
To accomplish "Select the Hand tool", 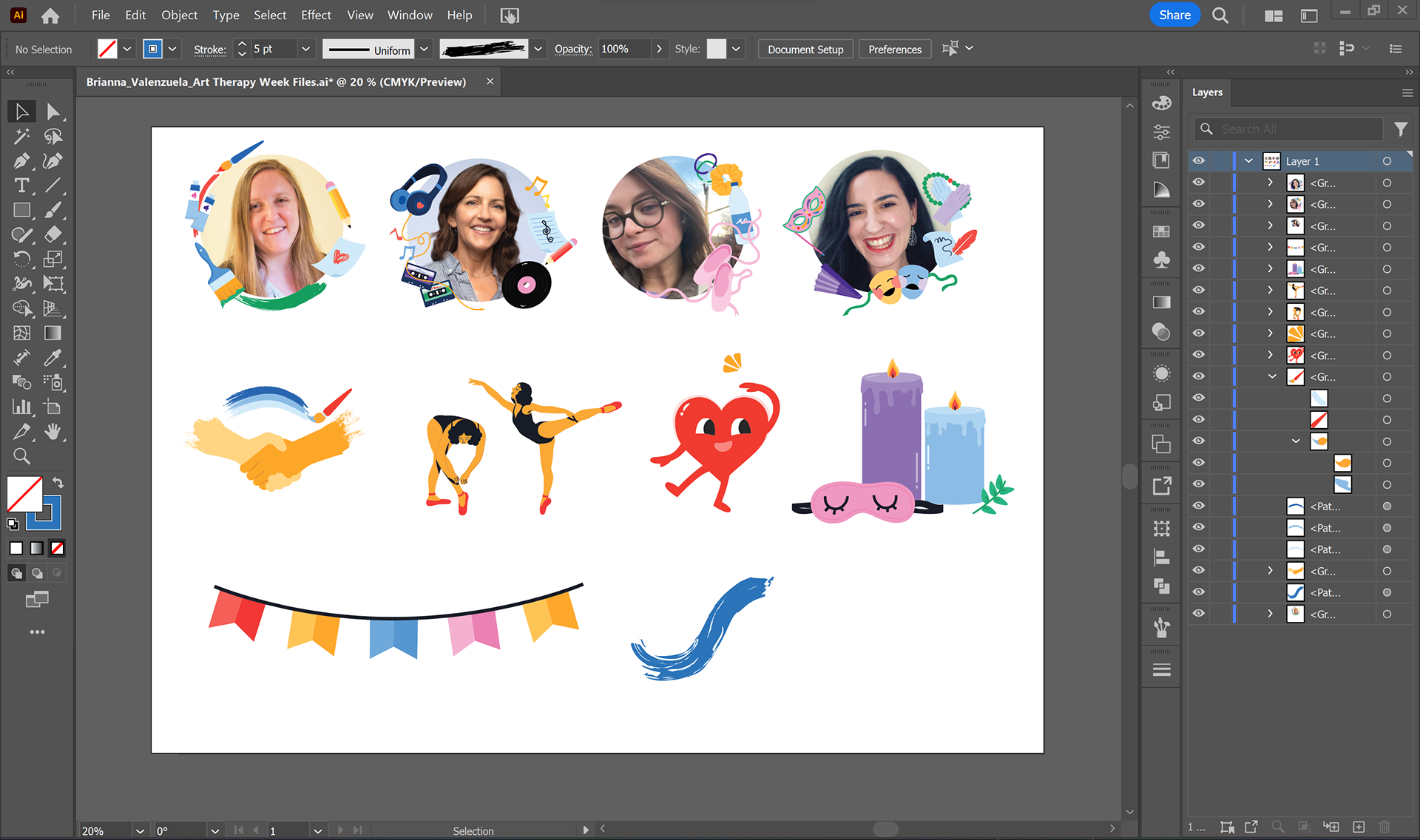I will (x=53, y=432).
